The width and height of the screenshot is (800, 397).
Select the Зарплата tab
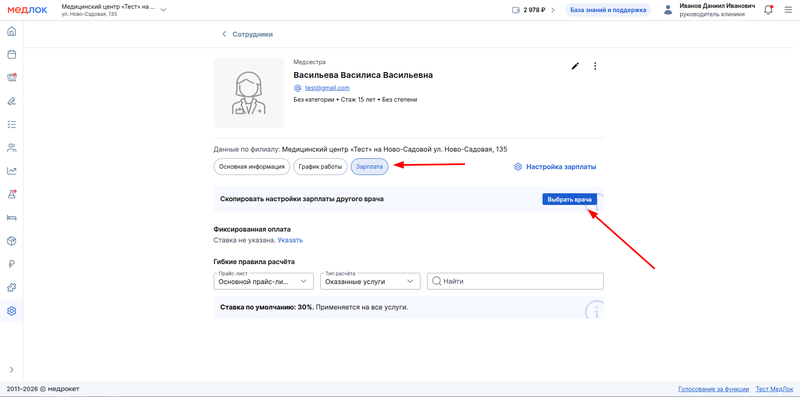(369, 166)
